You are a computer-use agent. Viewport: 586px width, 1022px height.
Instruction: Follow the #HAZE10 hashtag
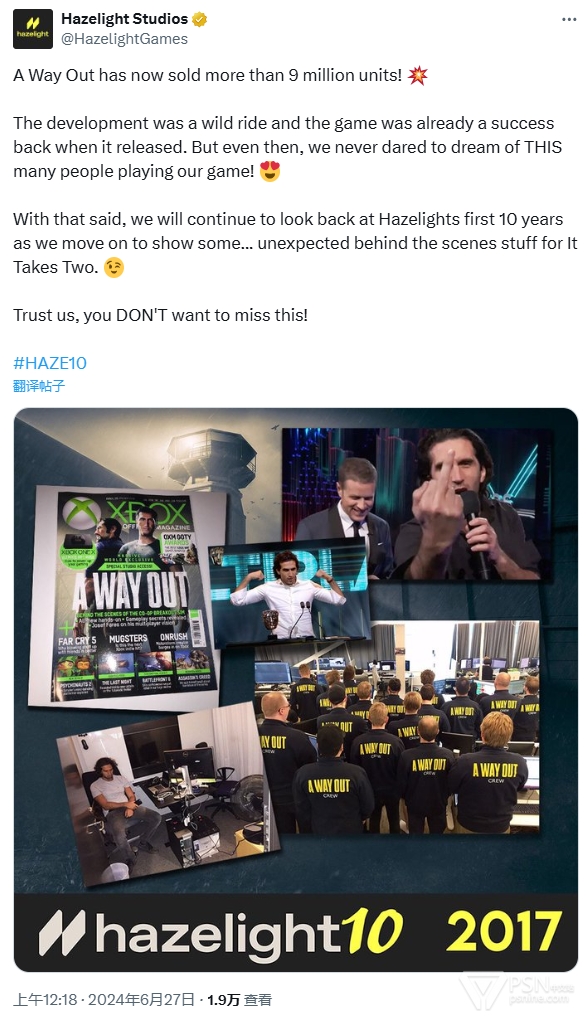(x=50, y=363)
